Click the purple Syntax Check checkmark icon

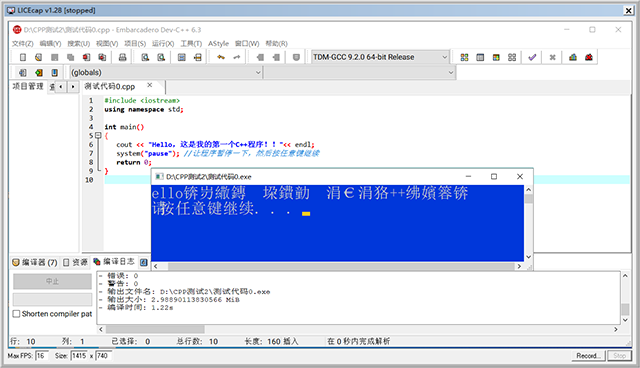[532, 58]
